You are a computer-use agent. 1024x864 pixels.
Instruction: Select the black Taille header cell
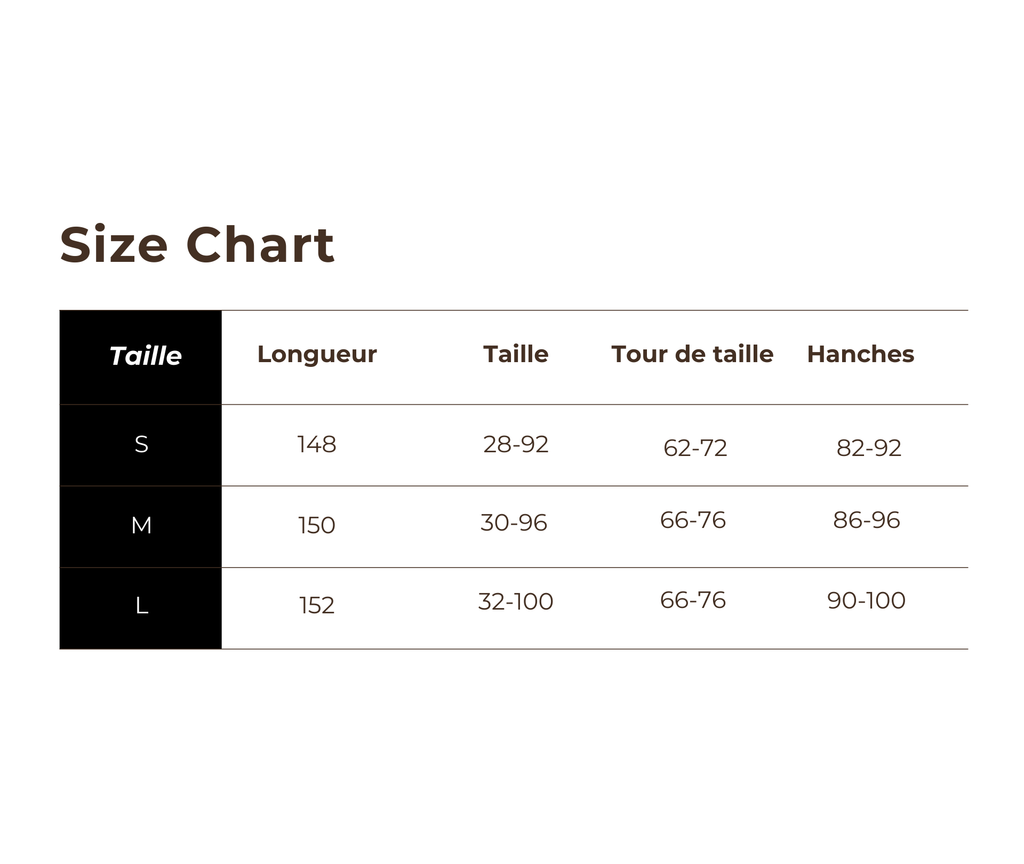click(140, 357)
